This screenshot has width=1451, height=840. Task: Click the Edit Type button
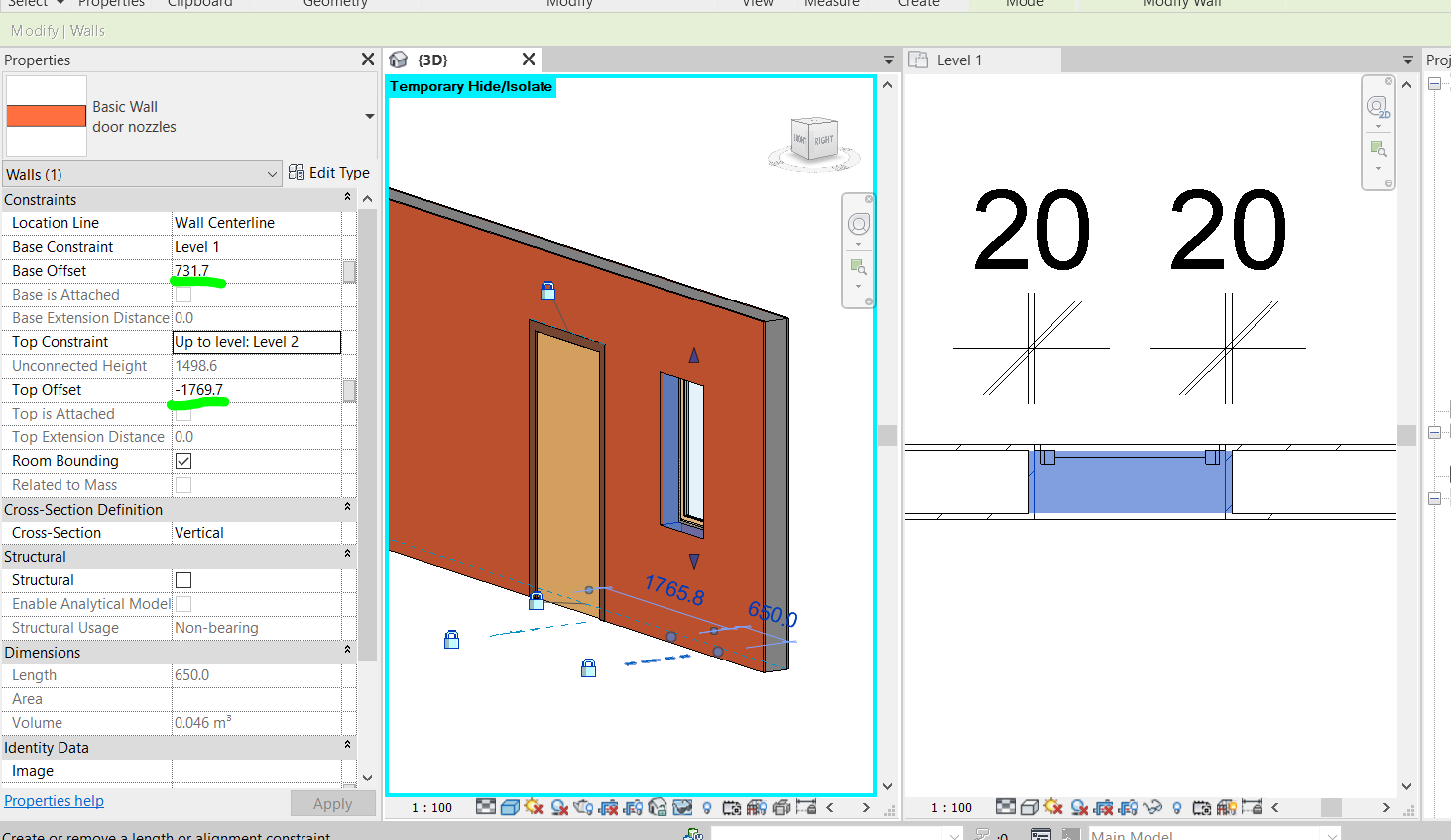[x=337, y=172]
